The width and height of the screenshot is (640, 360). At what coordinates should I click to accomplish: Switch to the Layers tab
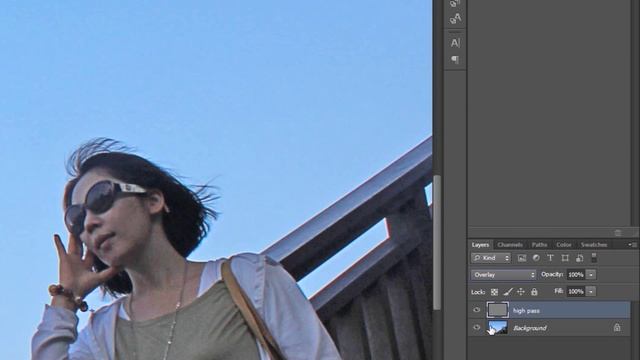point(480,244)
